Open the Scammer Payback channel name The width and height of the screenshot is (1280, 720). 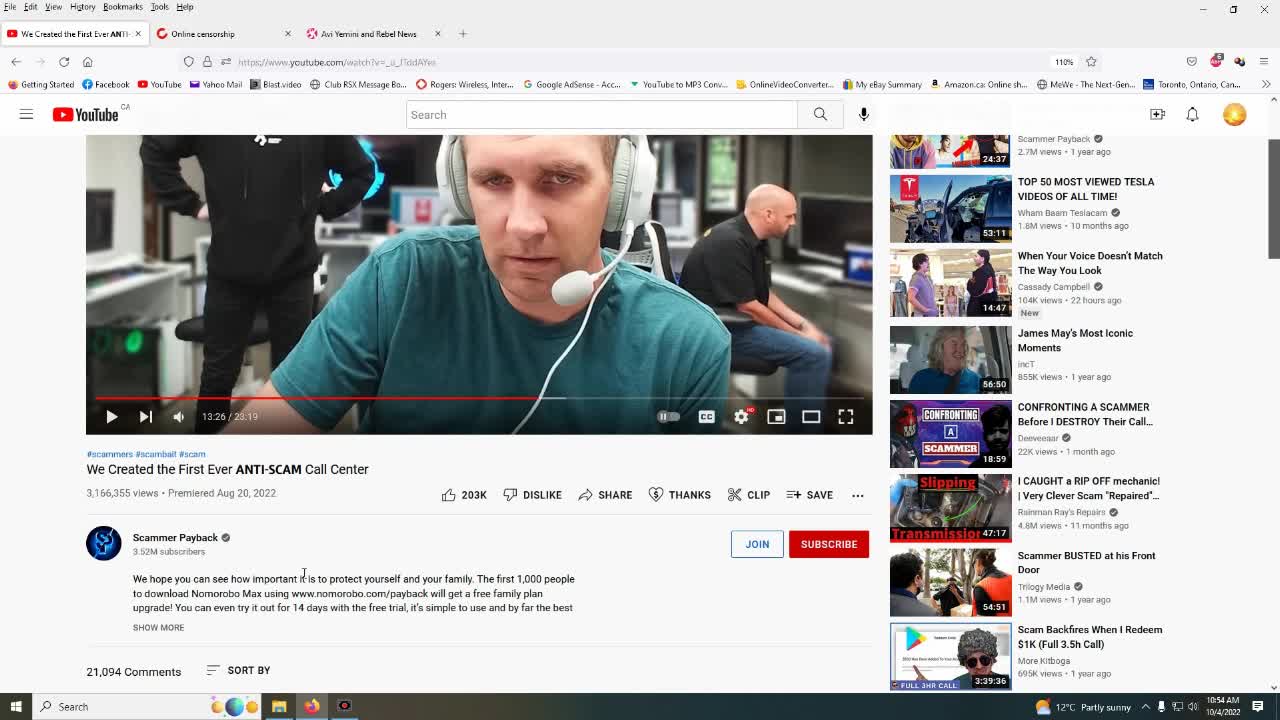click(175, 538)
